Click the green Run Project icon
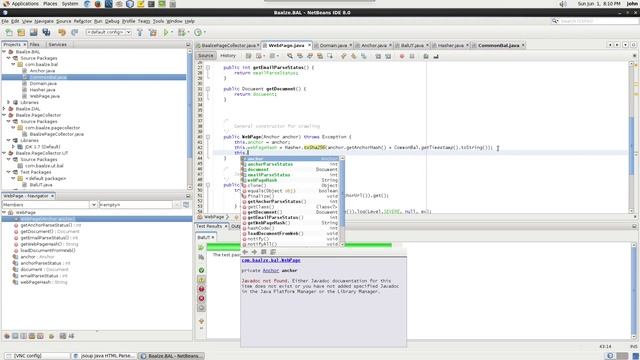Image resolution: width=640 pixels, height=360 pixels. coord(166,32)
